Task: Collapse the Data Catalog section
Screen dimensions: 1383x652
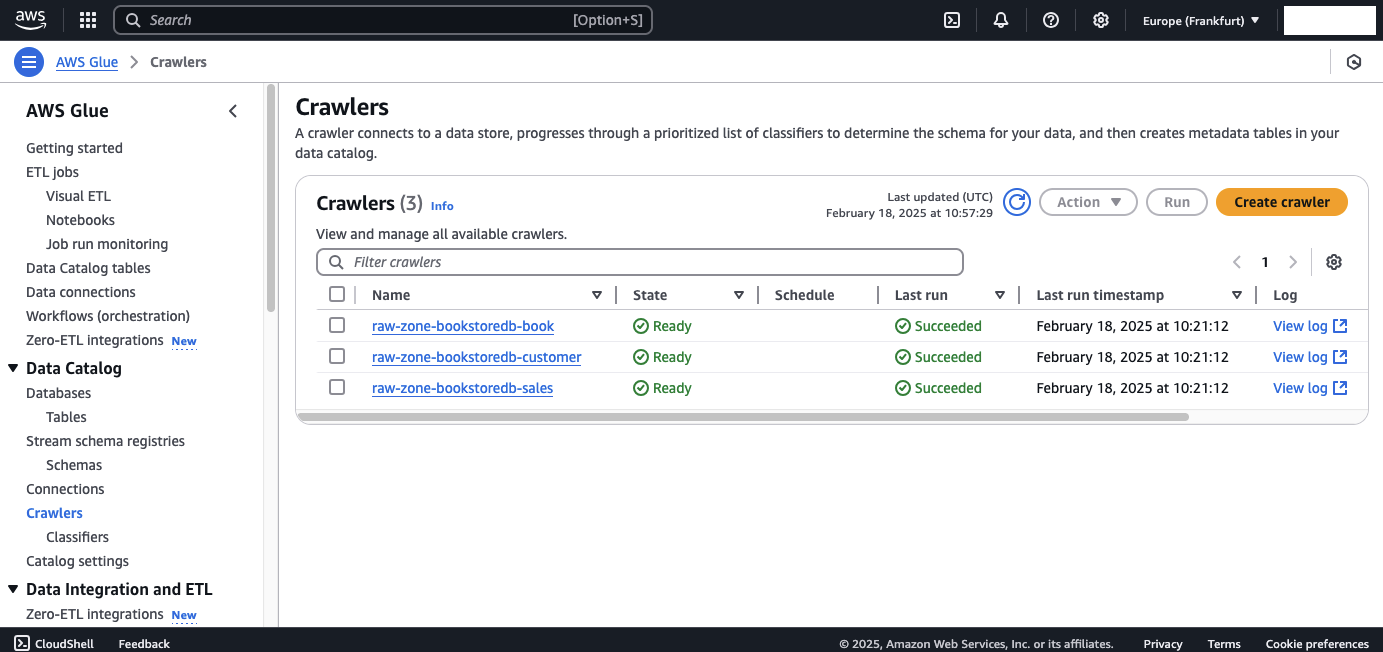Action: [11, 368]
